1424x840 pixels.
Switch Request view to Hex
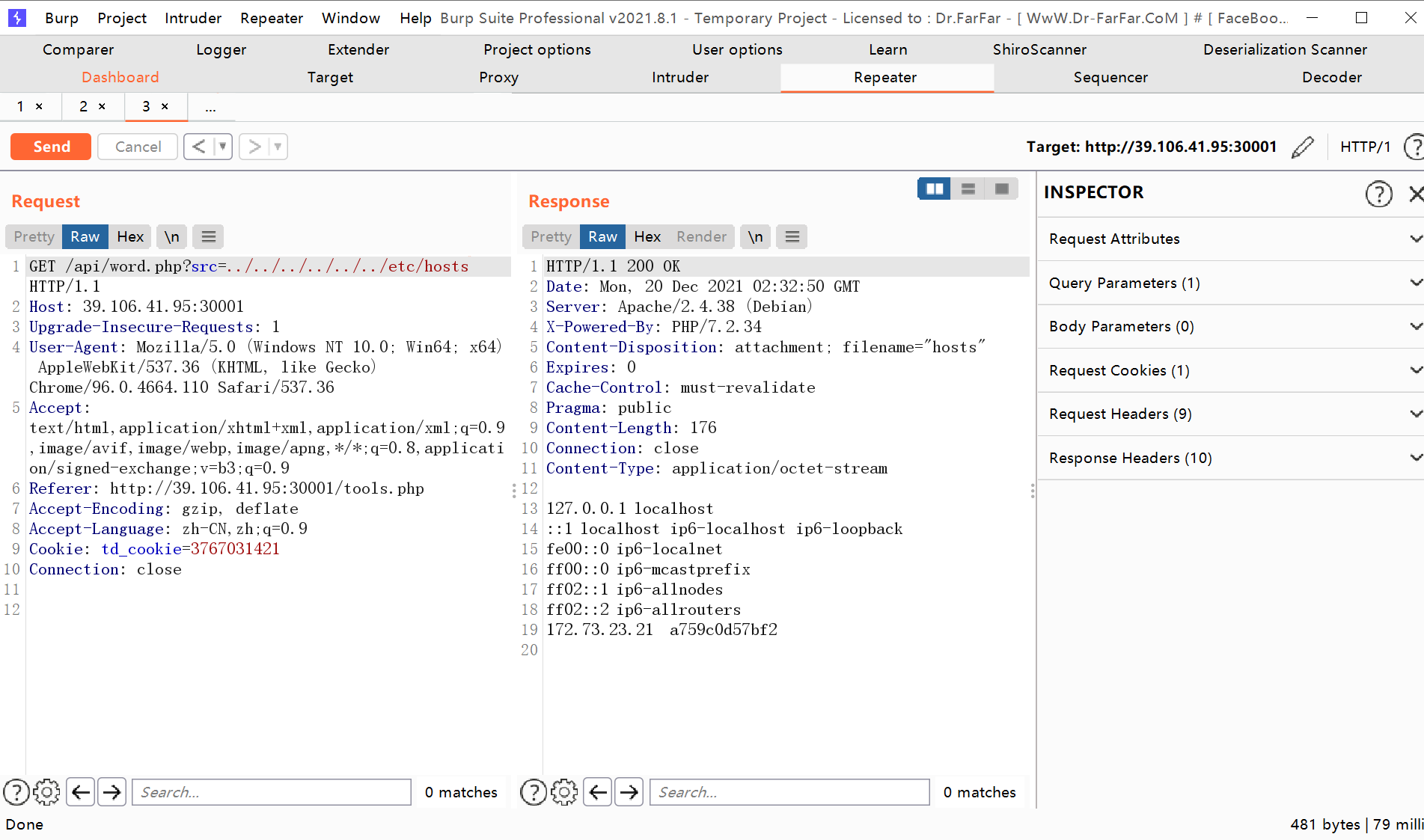tap(130, 236)
